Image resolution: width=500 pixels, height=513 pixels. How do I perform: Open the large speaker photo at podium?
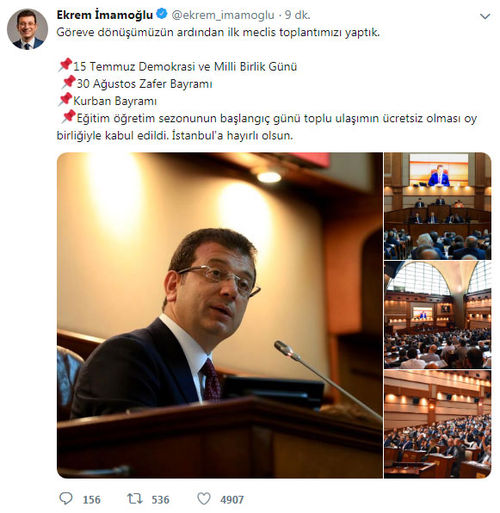coord(220,315)
